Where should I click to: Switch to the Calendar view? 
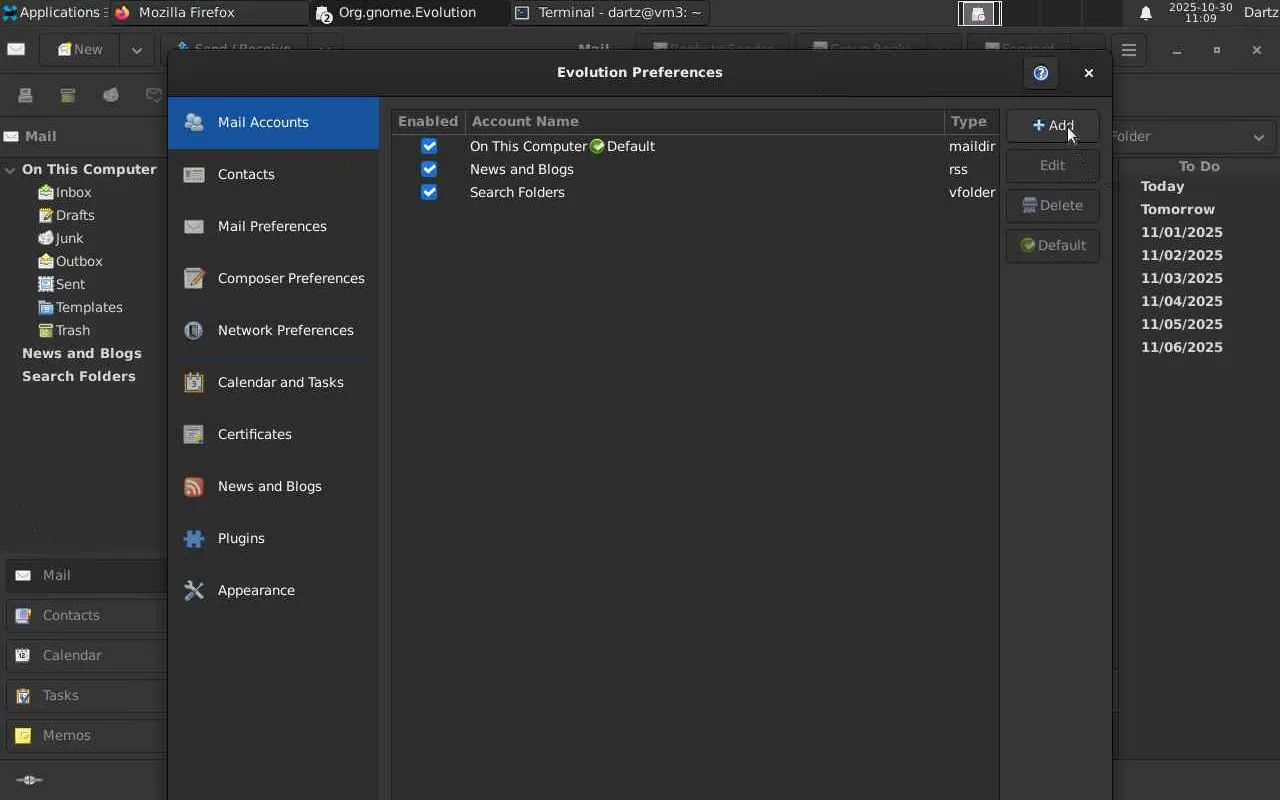point(86,655)
